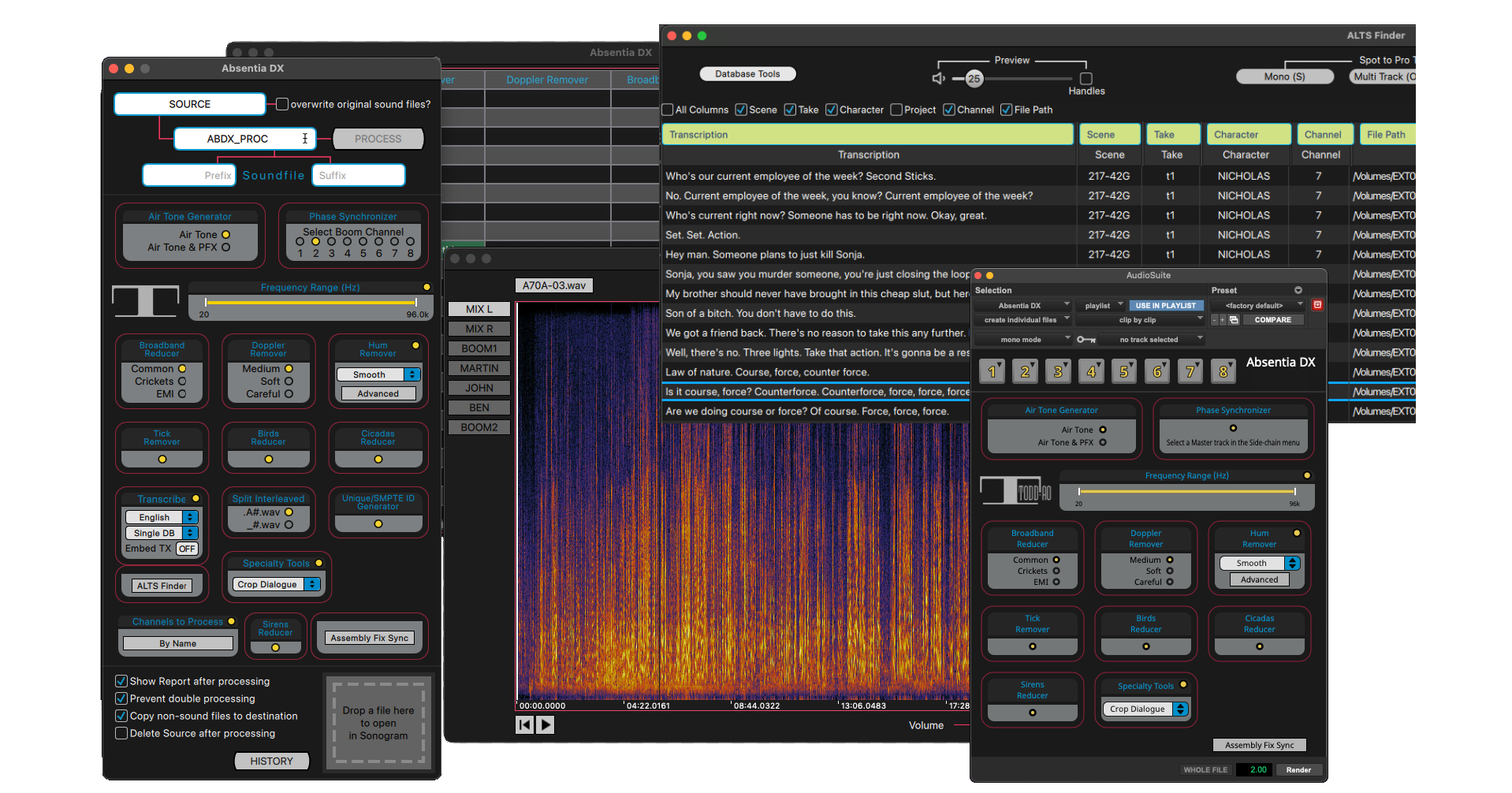Open the Smooth dropdown in Absentia DX window

pos(378,374)
